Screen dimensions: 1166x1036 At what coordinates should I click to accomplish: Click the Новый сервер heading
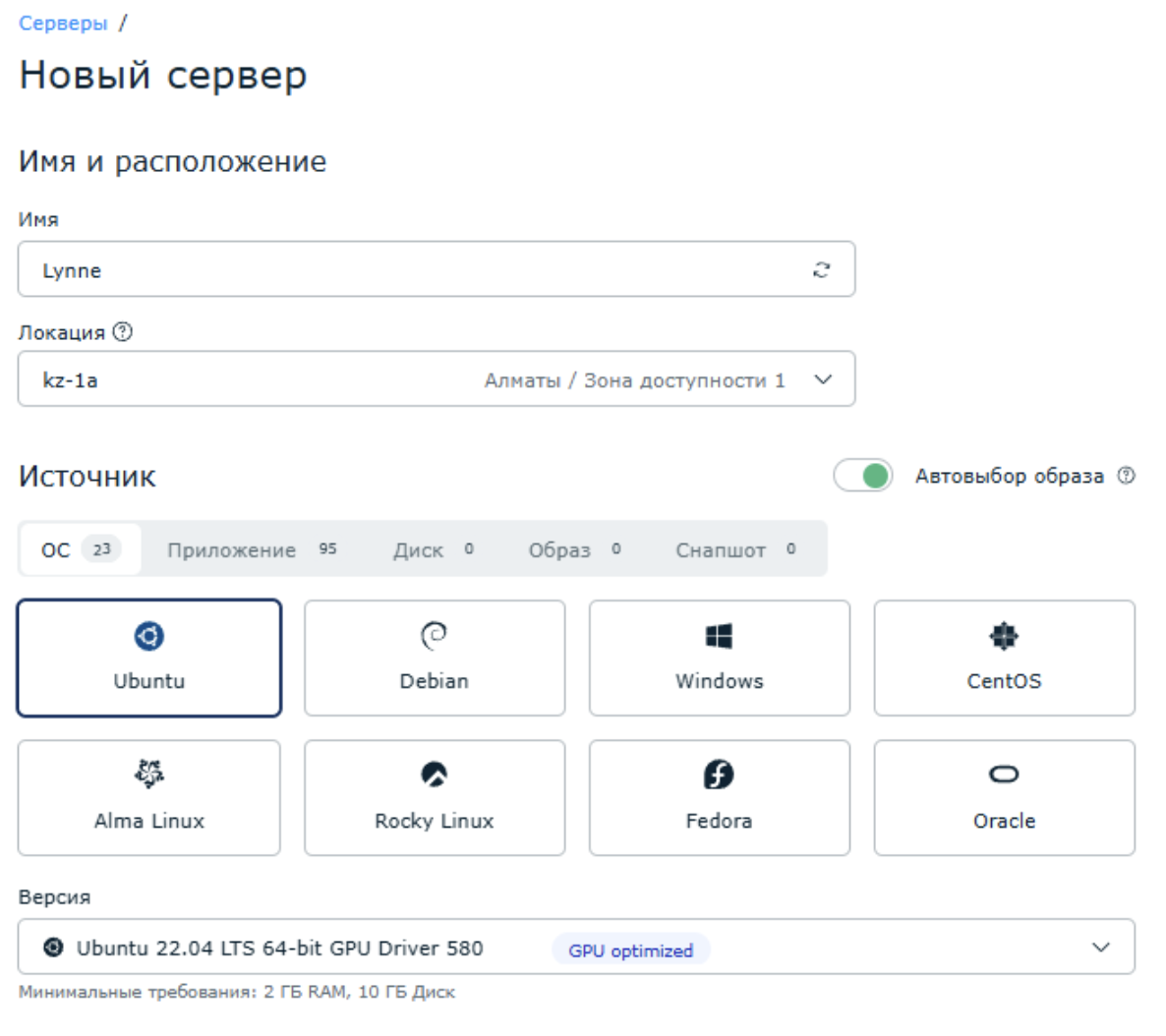pos(163,76)
